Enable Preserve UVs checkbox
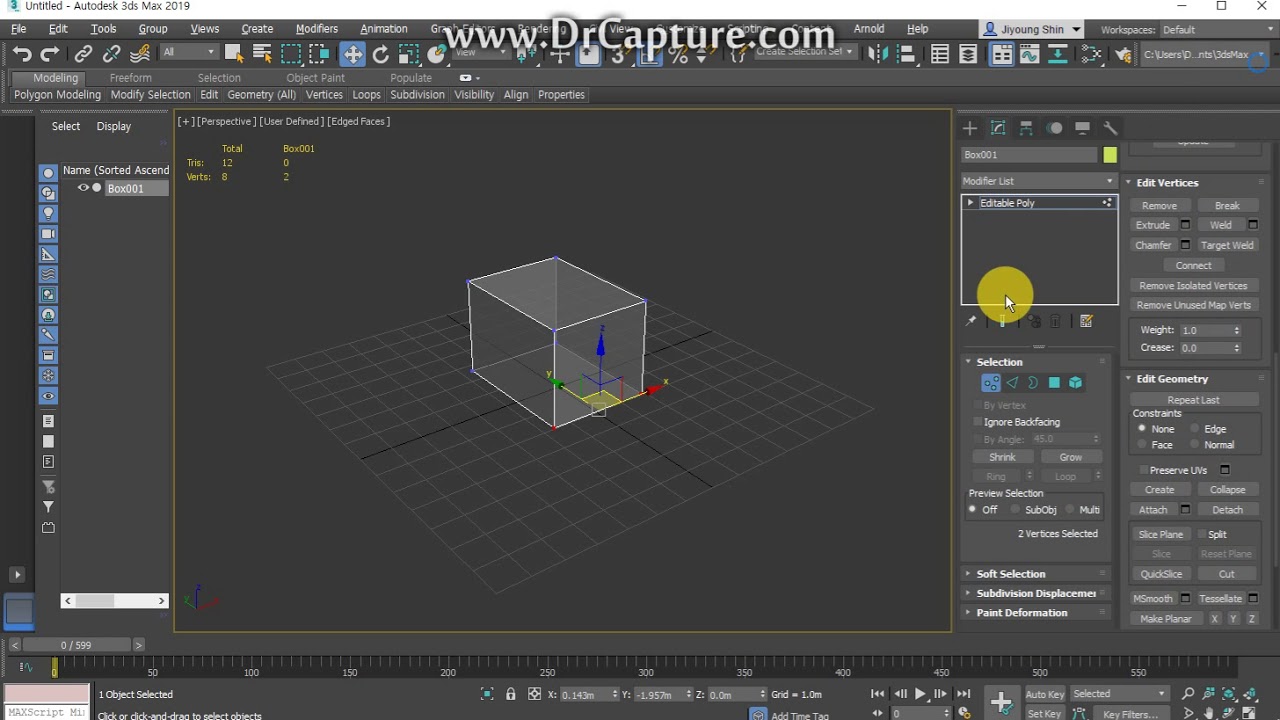Screen dimensions: 1280x720 point(1144,470)
